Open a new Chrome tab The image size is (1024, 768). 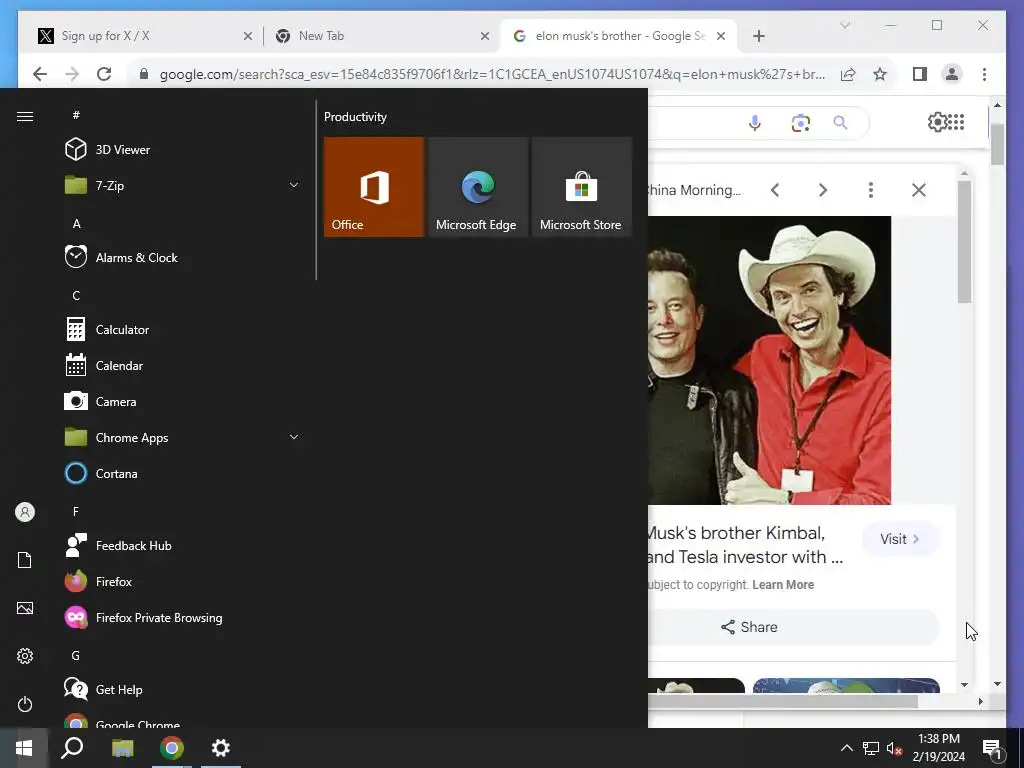[758, 36]
